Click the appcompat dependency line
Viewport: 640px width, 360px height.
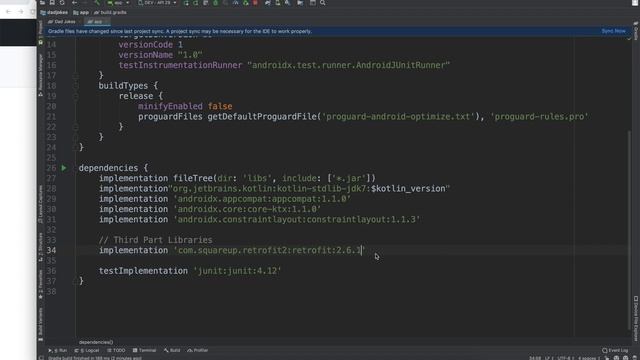(x=225, y=199)
